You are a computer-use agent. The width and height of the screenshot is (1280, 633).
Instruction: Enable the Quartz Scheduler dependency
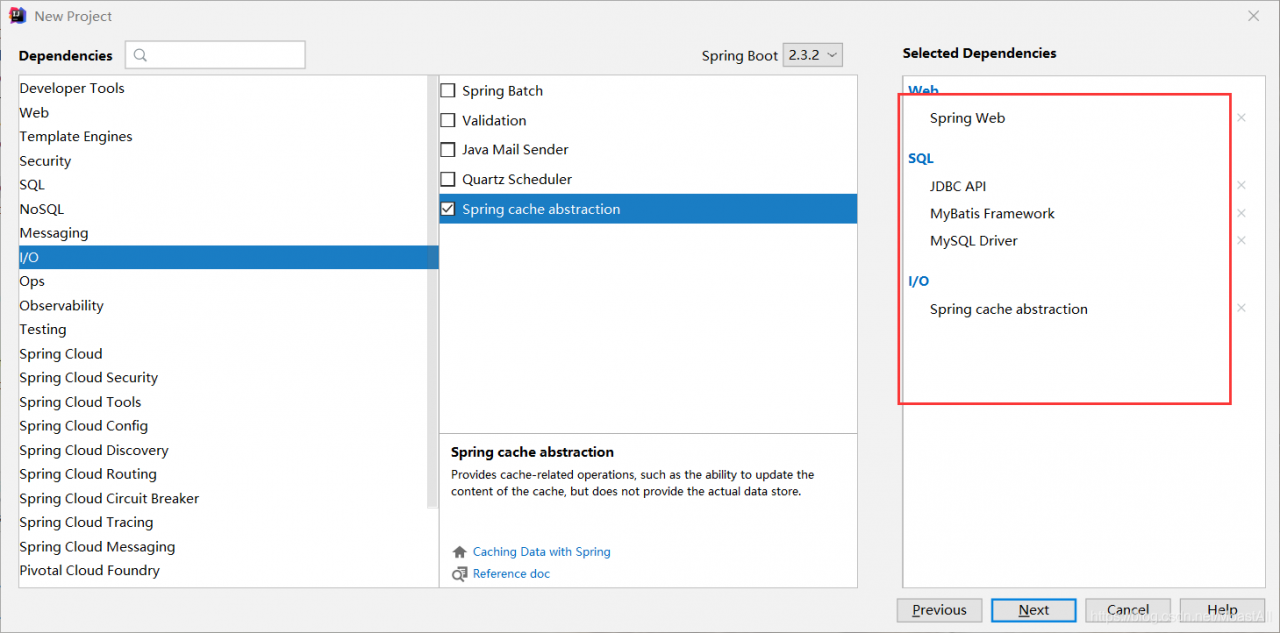point(448,180)
